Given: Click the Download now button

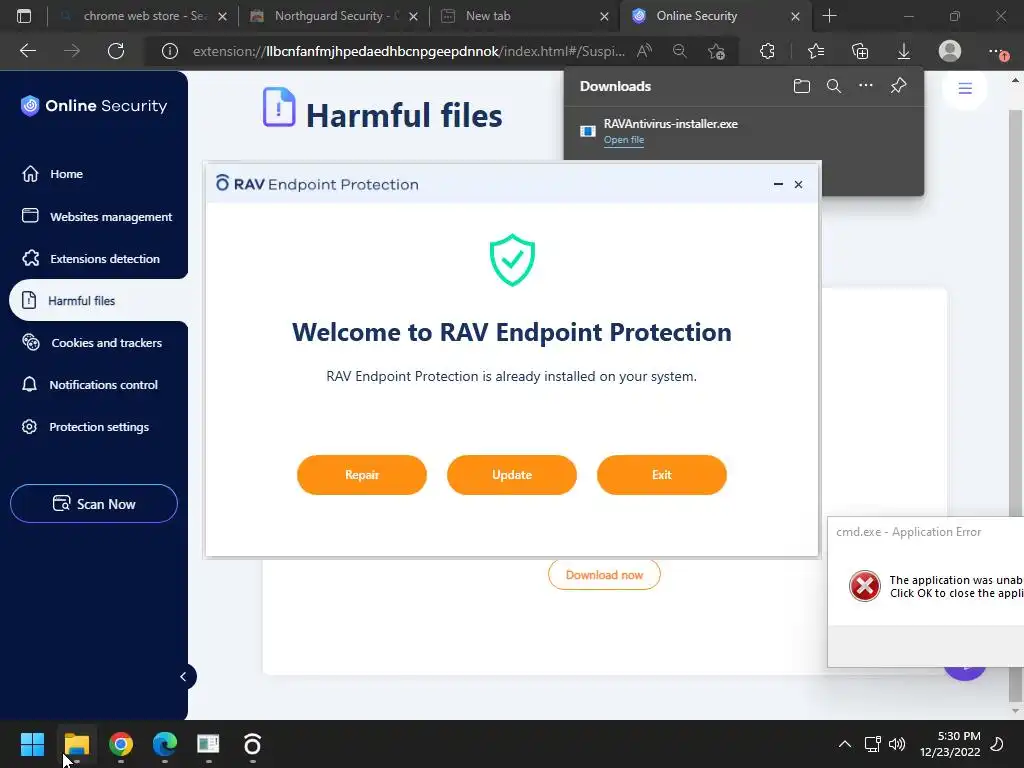Looking at the screenshot, I should point(604,575).
